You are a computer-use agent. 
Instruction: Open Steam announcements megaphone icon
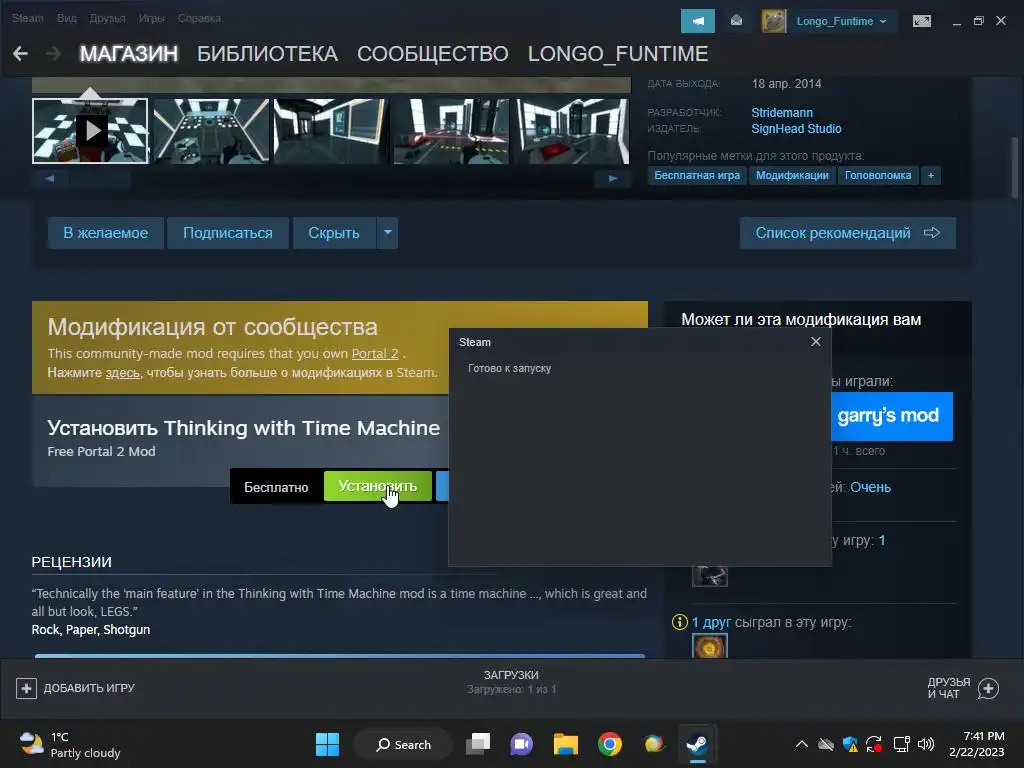[x=697, y=21]
